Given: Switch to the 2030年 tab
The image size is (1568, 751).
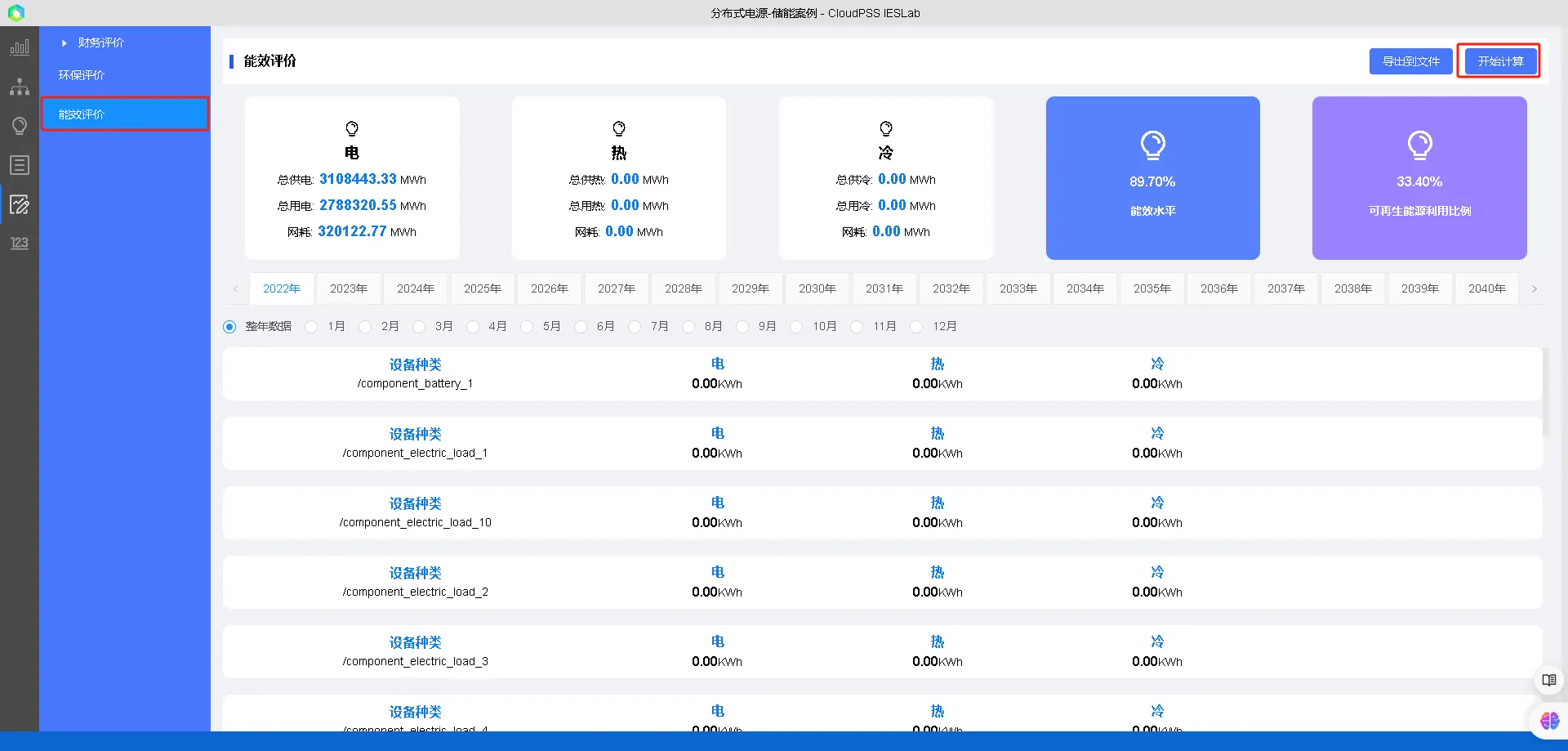Looking at the screenshot, I should pos(817,288).
